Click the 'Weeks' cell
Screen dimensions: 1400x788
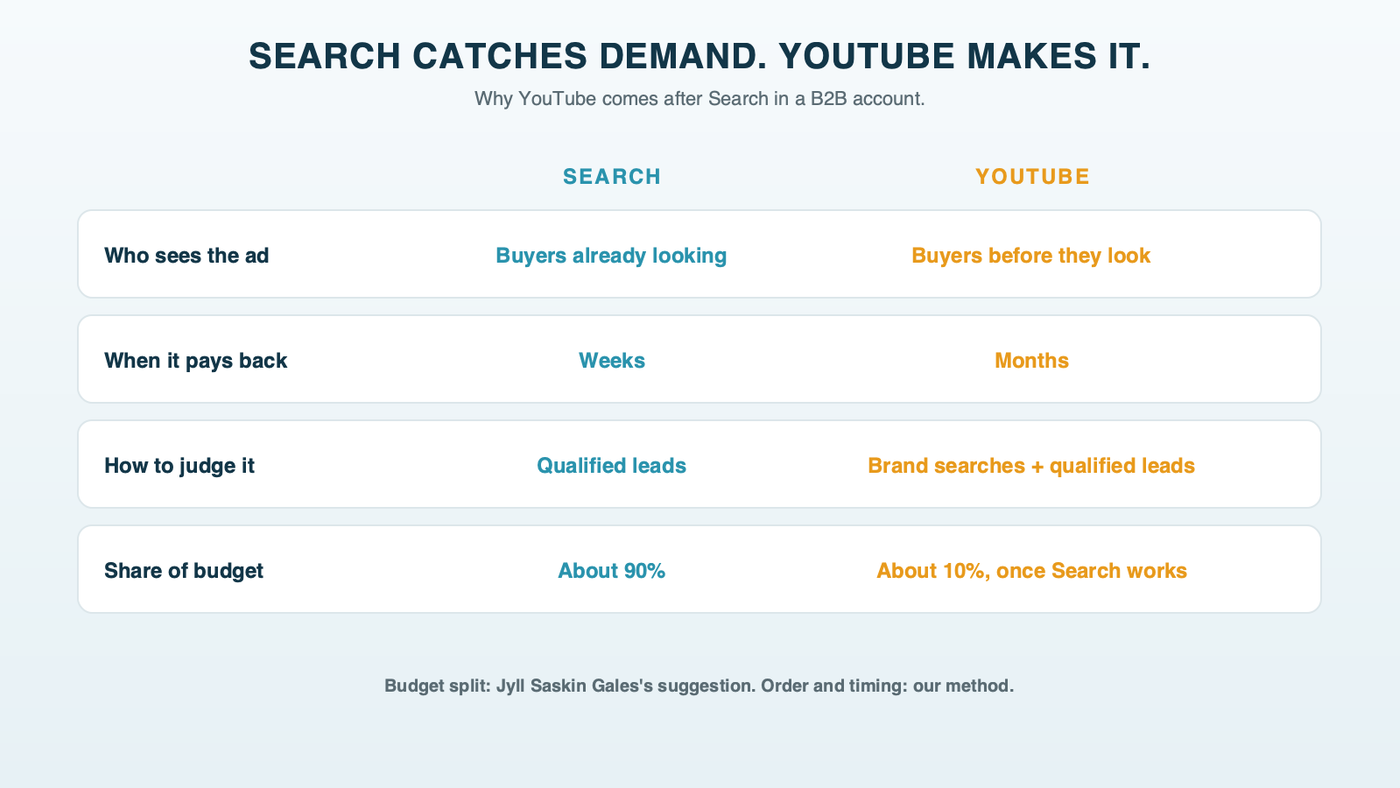tap(612, 360)
